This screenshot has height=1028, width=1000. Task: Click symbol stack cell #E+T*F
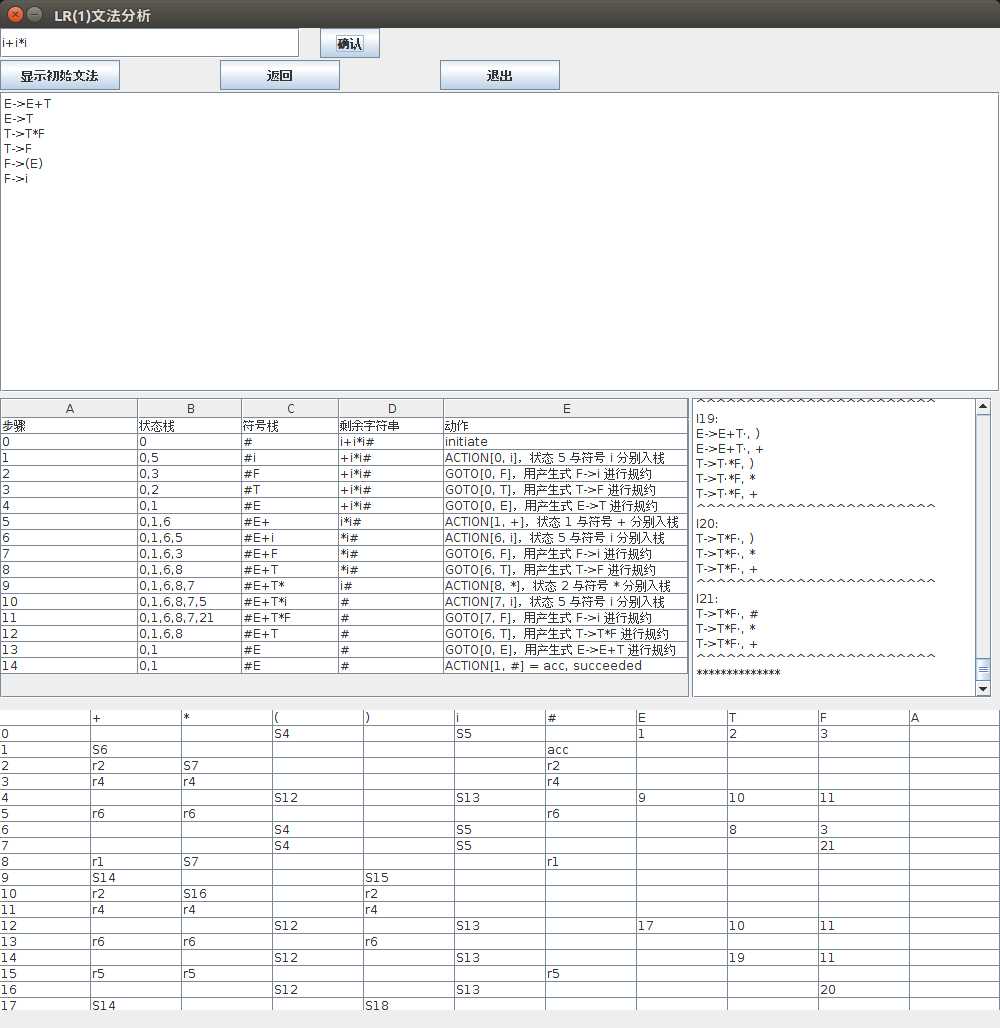290,618
